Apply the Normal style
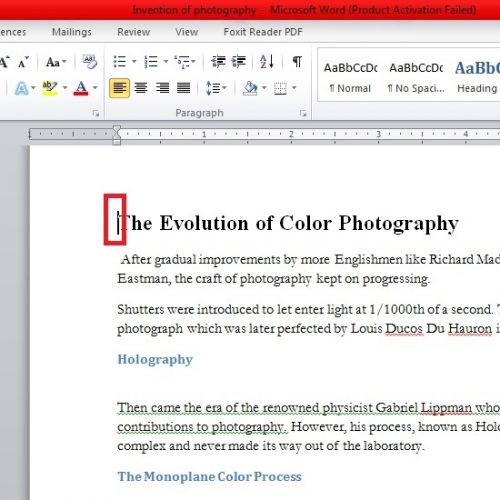 click(350, 78)
